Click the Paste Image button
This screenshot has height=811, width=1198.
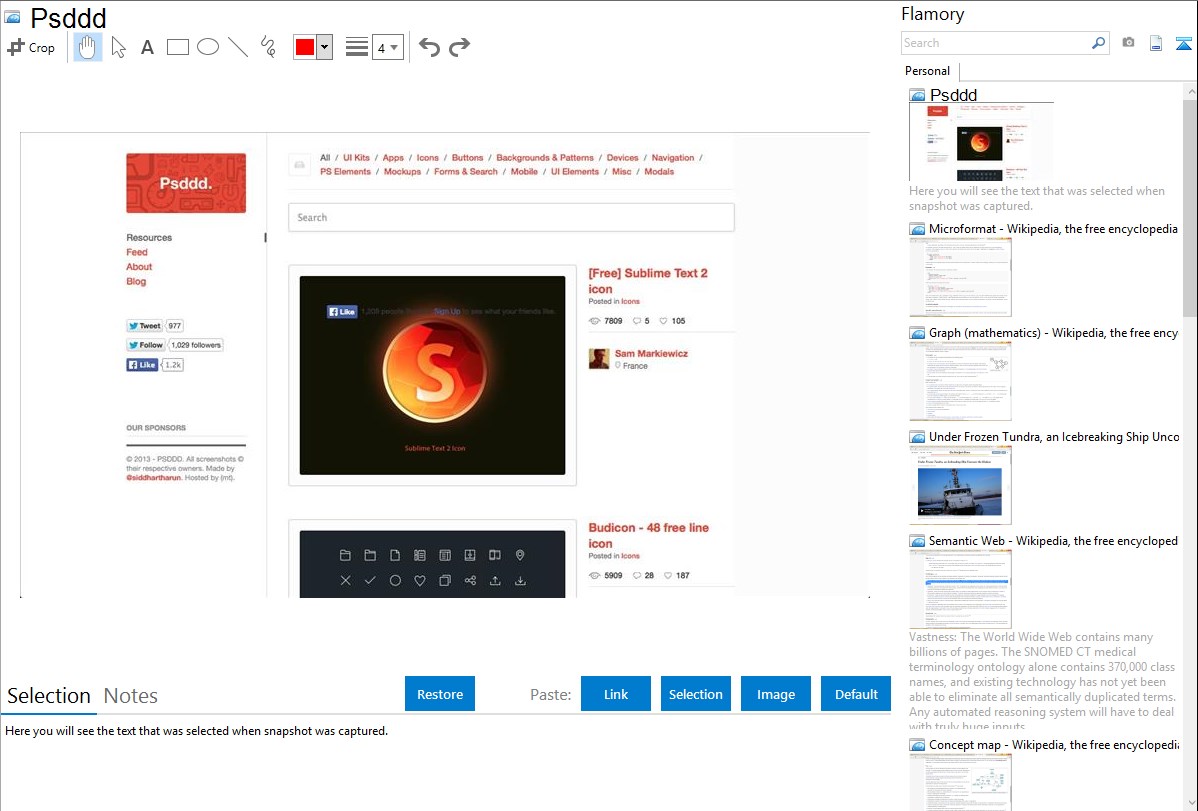point(775,694)
